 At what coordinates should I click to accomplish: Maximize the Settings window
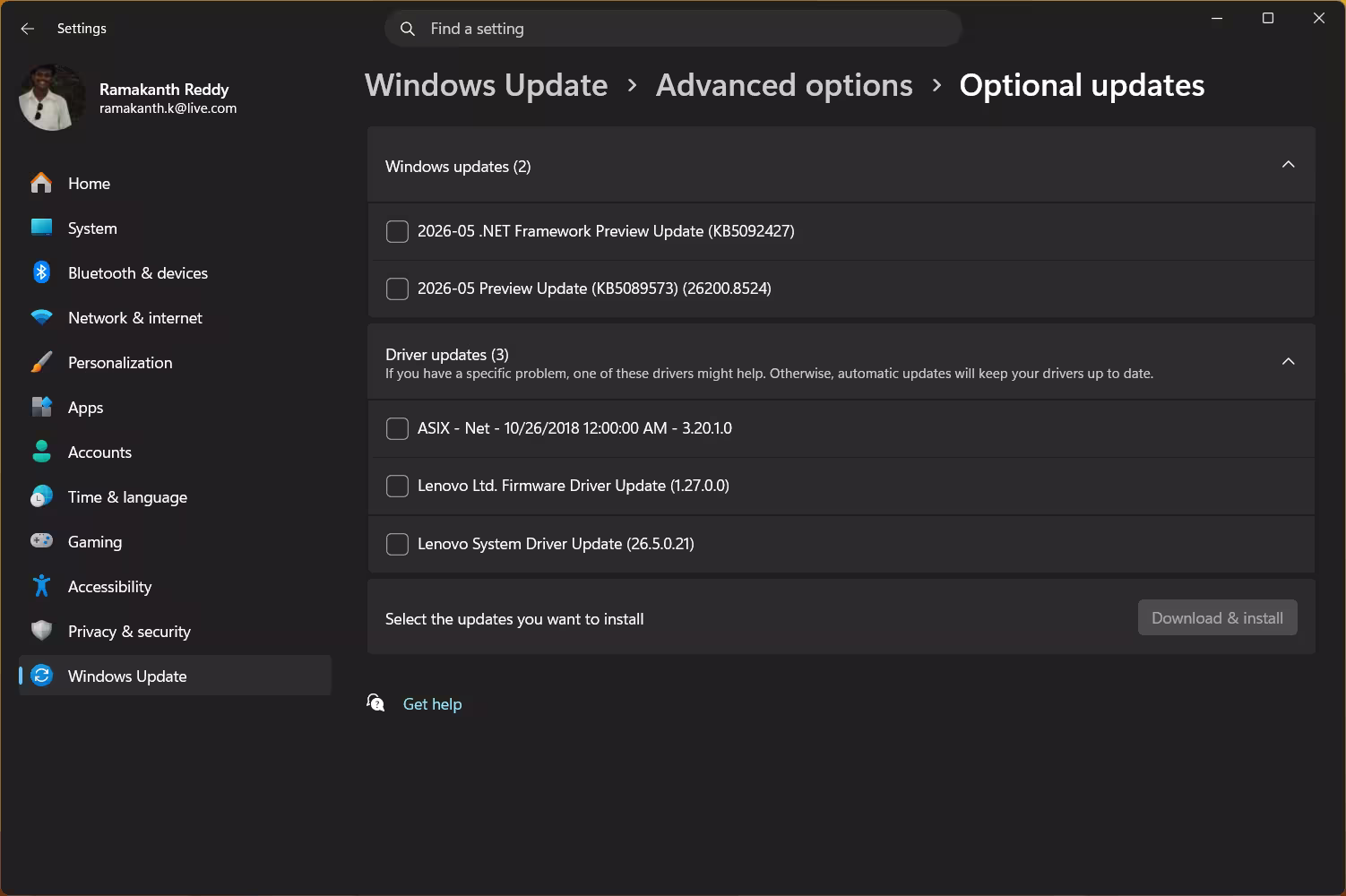[1268, 18]
